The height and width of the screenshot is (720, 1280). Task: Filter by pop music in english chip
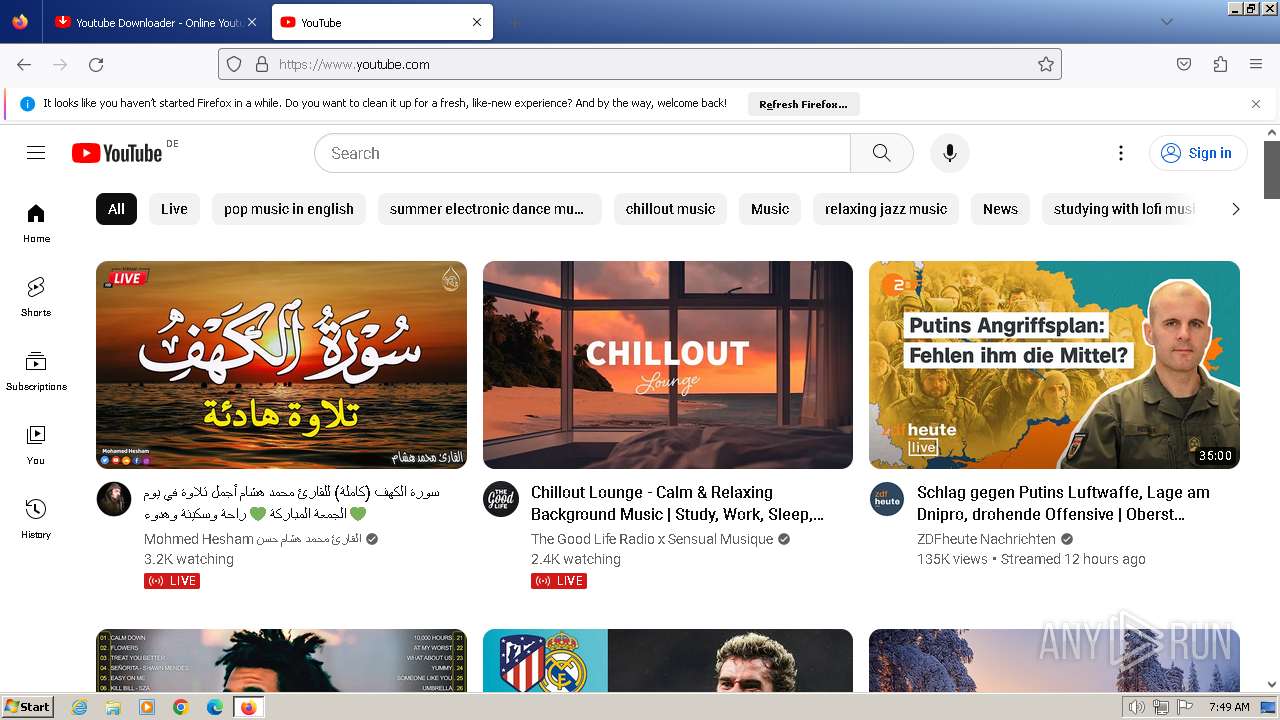pyautogui.click(x=289, y=209)
